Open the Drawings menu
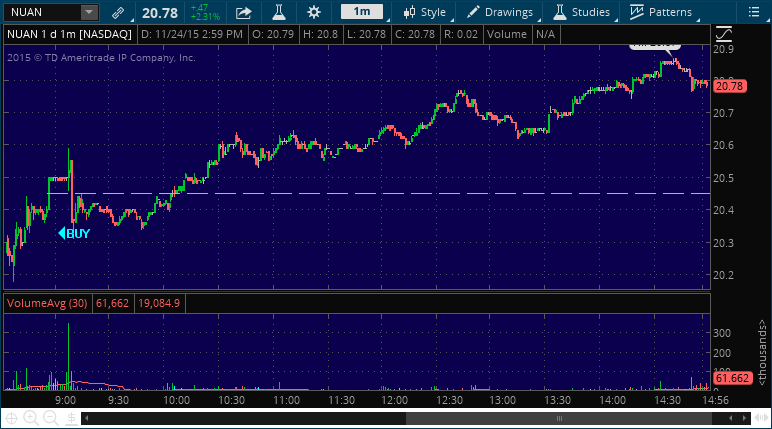The width and height of the screenshot is (772, 429). [x=499, y=12]
